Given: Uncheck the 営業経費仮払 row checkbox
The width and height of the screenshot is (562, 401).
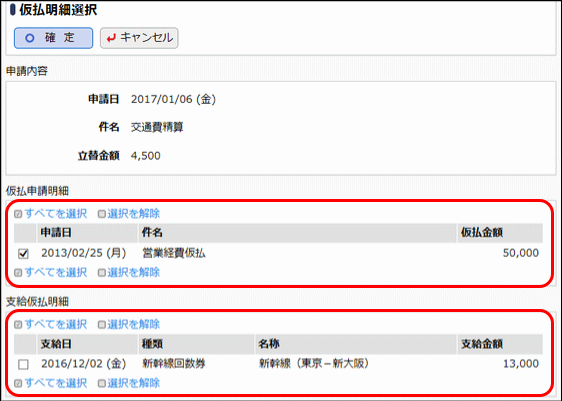Looking at the screenshot, I should (x=23, y=254).
